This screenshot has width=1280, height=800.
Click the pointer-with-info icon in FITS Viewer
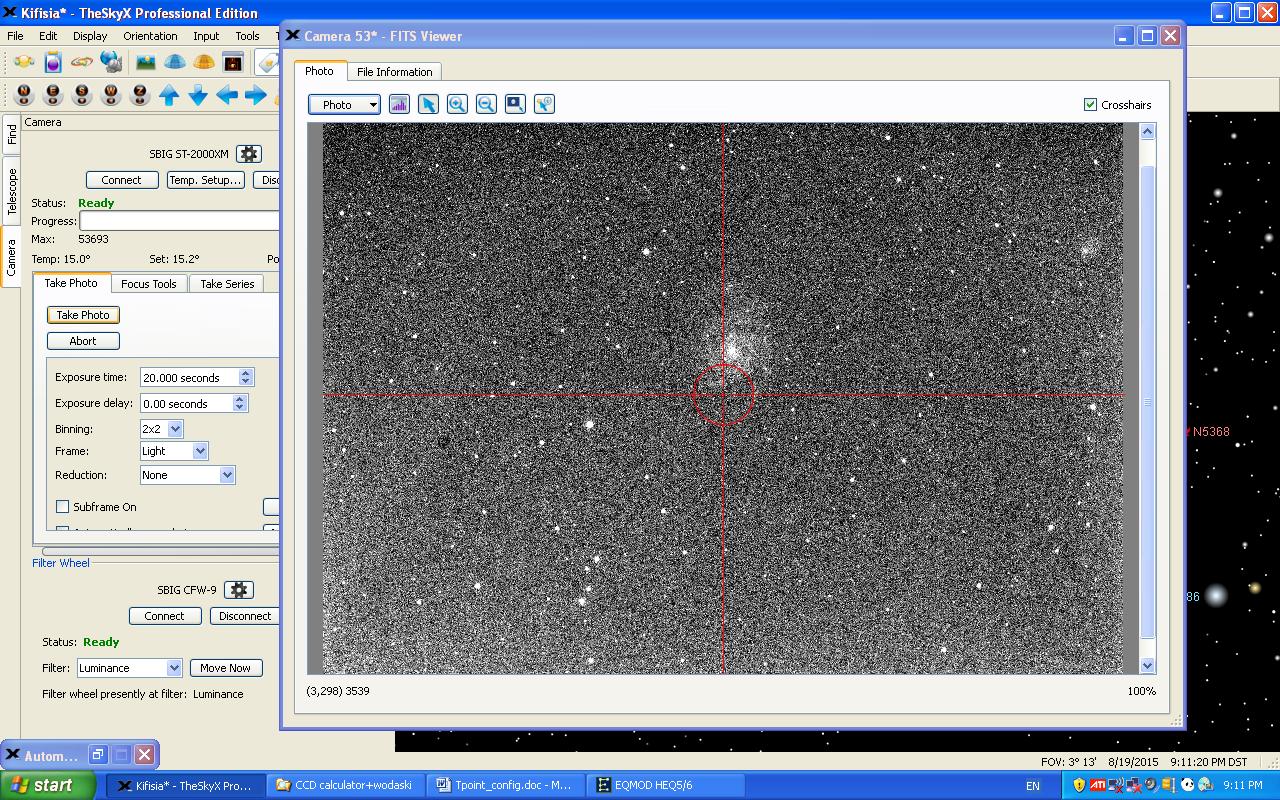click(x=544, y=104)
